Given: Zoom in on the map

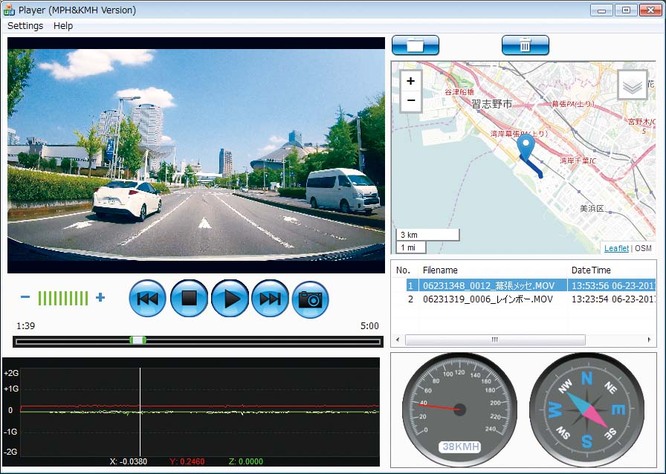Looking at the screenshot, I should [x=411, y=81].
